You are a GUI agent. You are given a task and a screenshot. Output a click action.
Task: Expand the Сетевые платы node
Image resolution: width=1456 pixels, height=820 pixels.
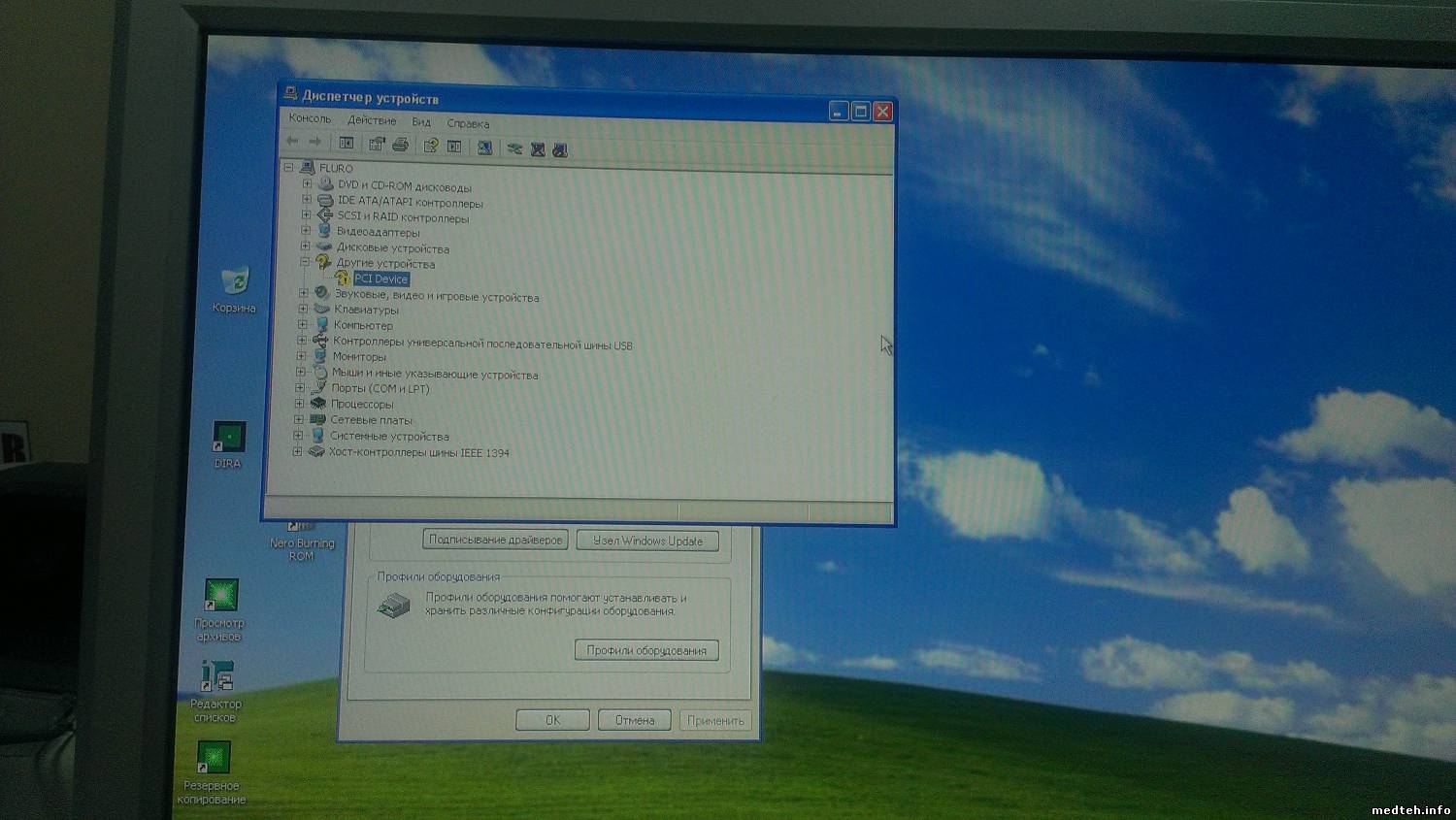(299, 419)
